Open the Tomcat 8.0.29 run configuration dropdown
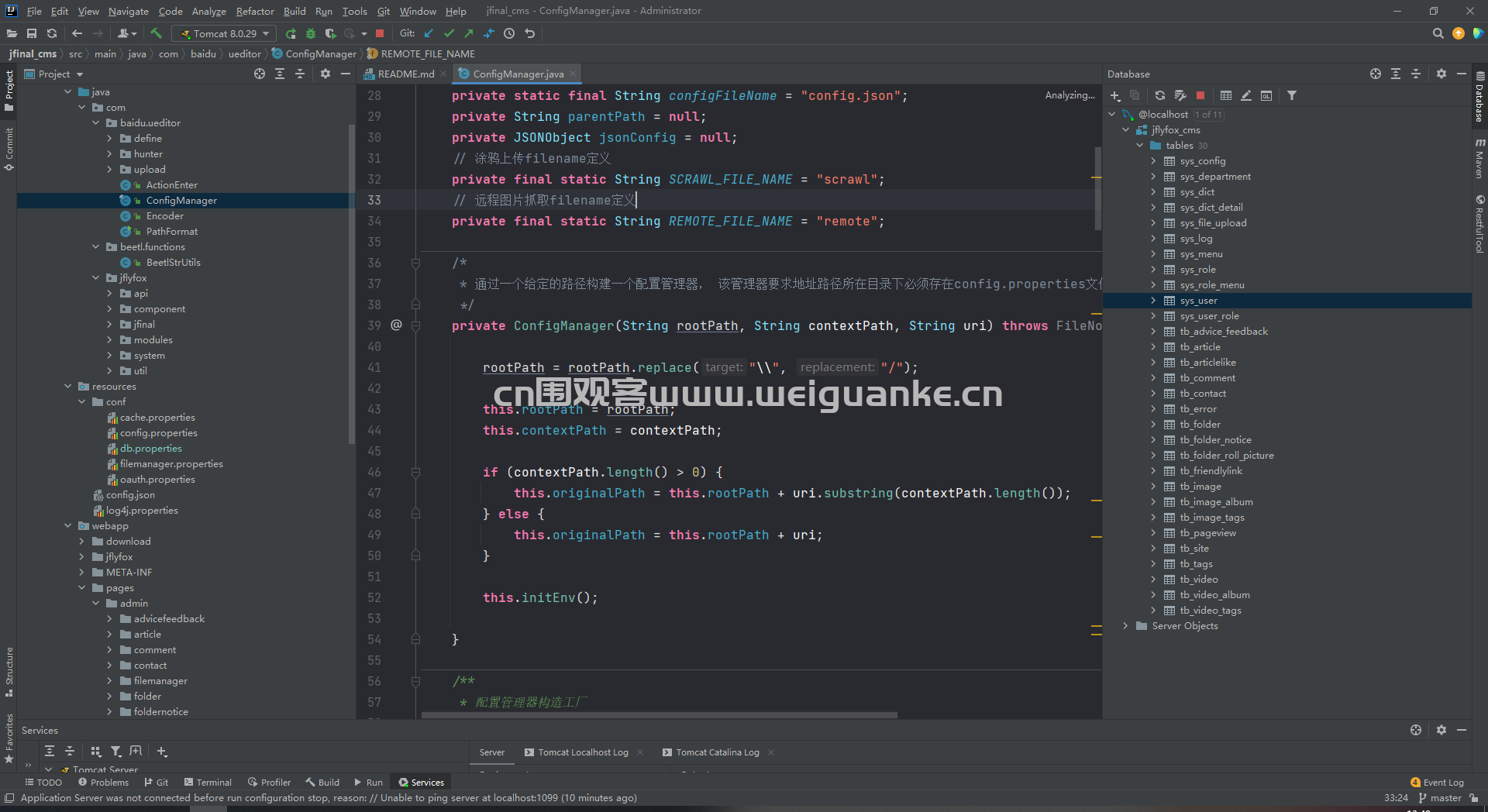 click(225, 33)
